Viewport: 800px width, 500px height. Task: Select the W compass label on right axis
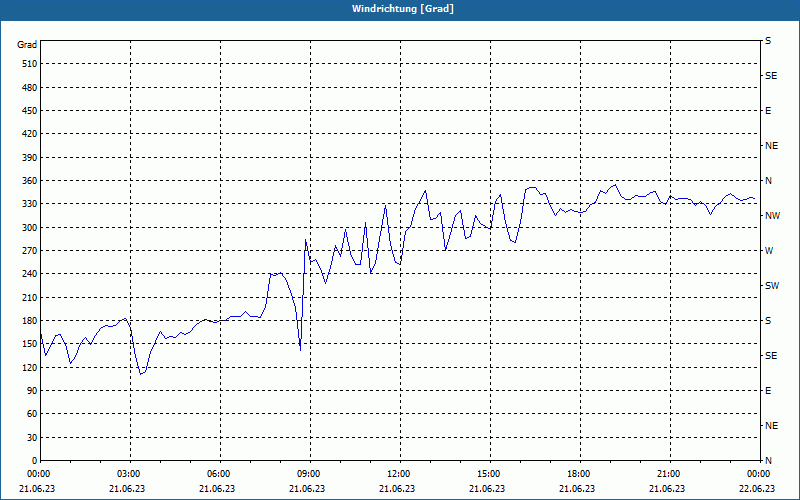[x=769, y=251]
